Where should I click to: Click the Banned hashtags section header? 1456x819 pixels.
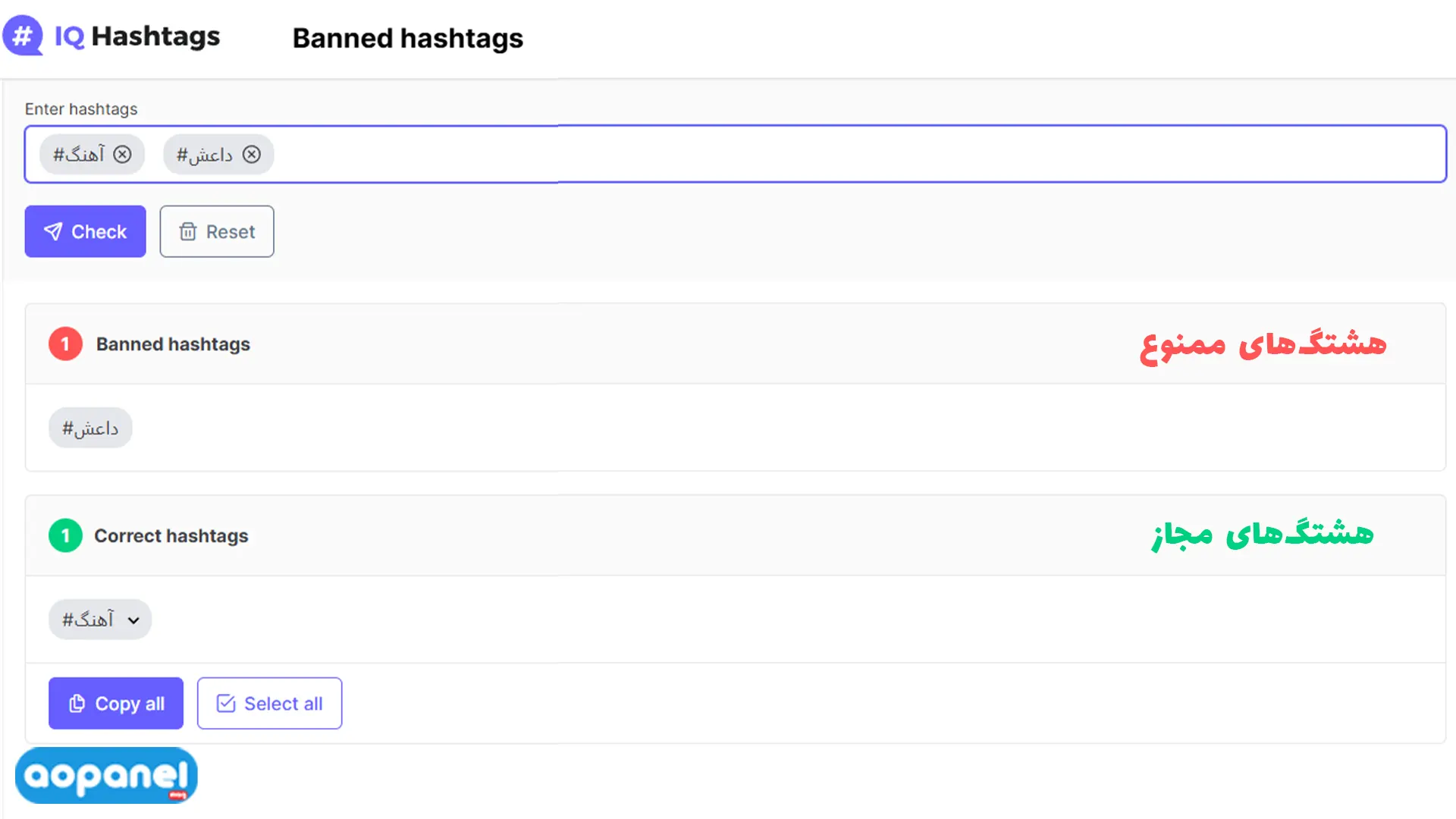[173, 344]
